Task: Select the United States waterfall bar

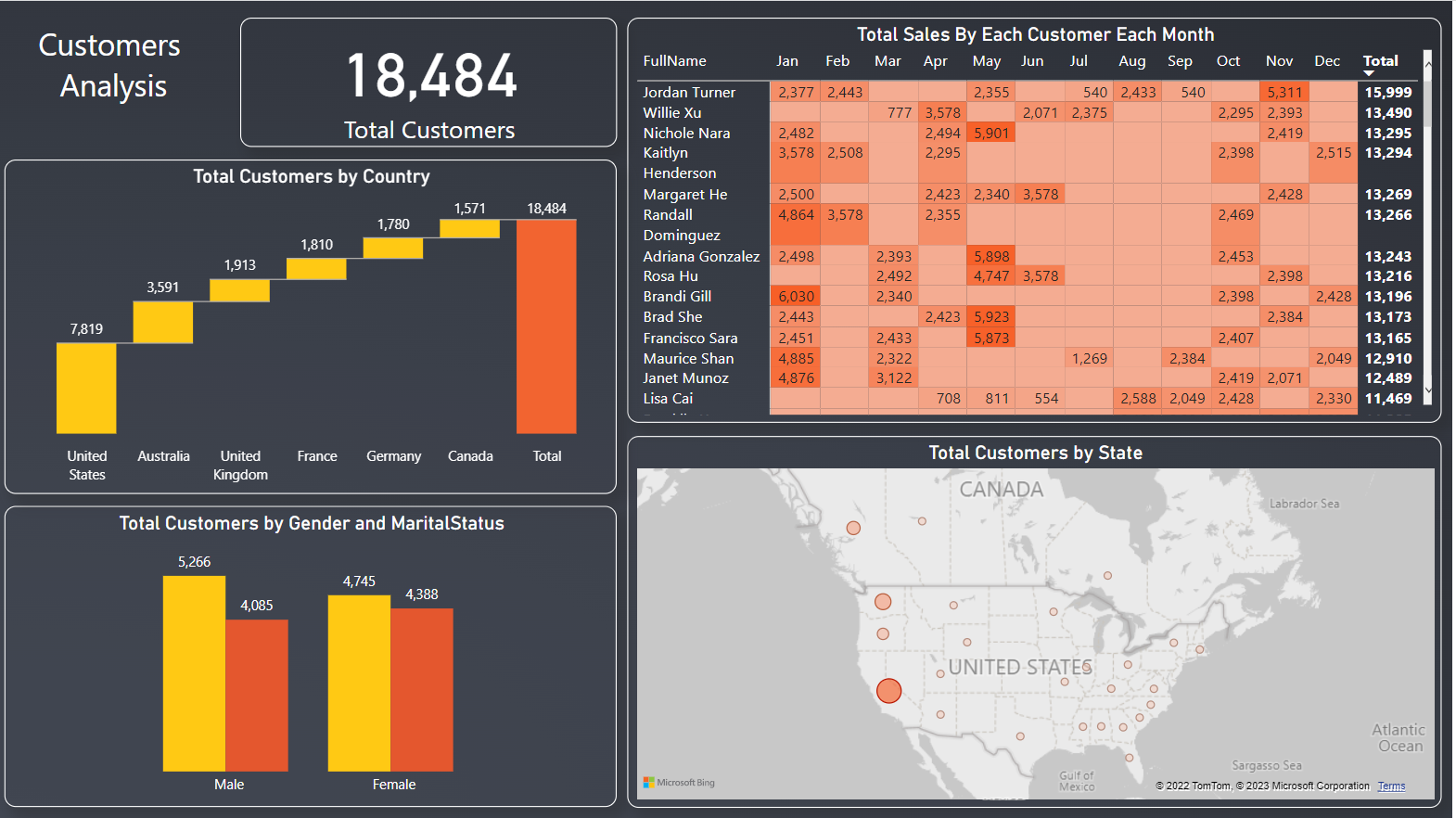Action: pos(86,388)
